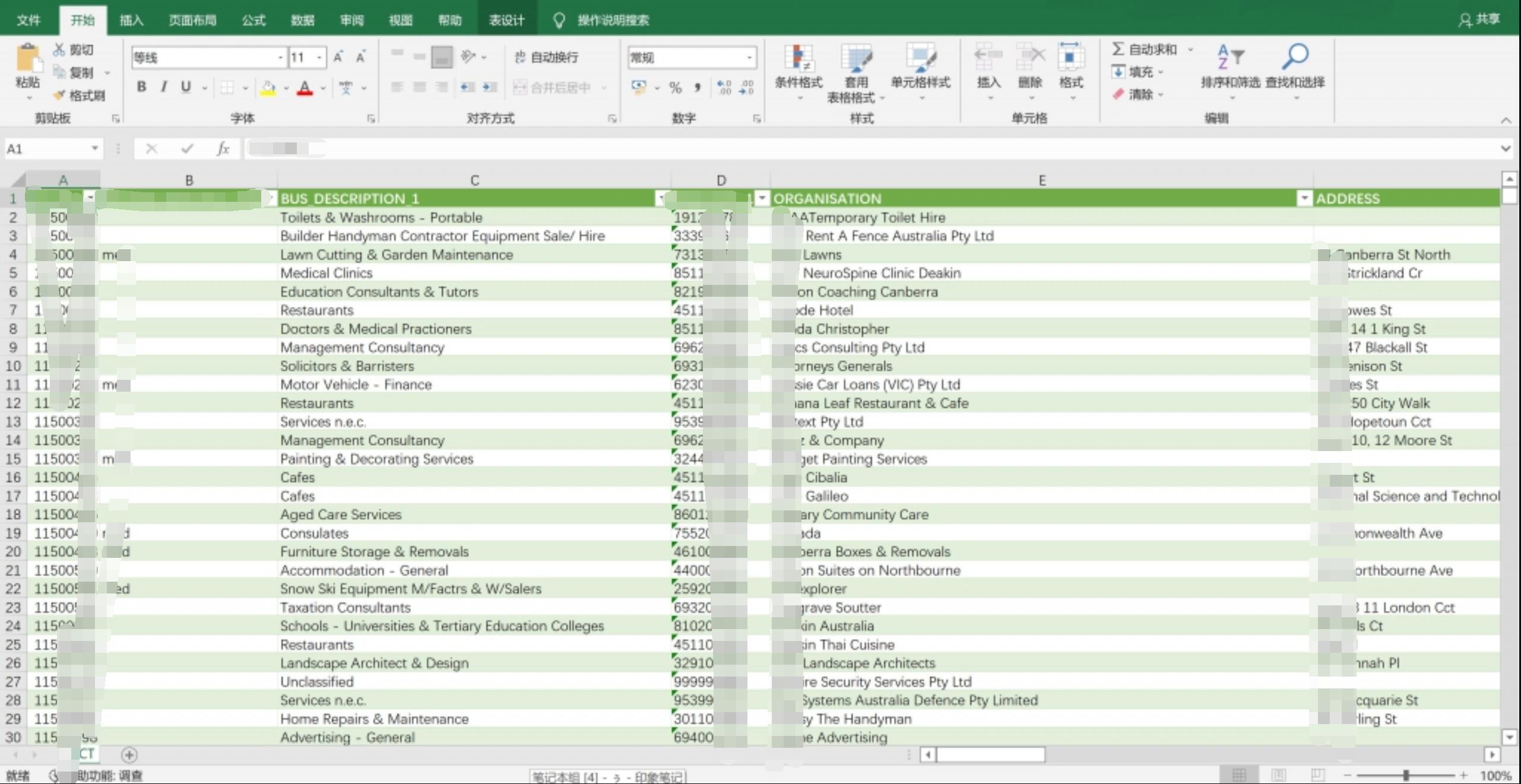Click Merge and Center (合并后居中)
Viewport: 1521px width, 784px height.
click(x=553, y=88)
